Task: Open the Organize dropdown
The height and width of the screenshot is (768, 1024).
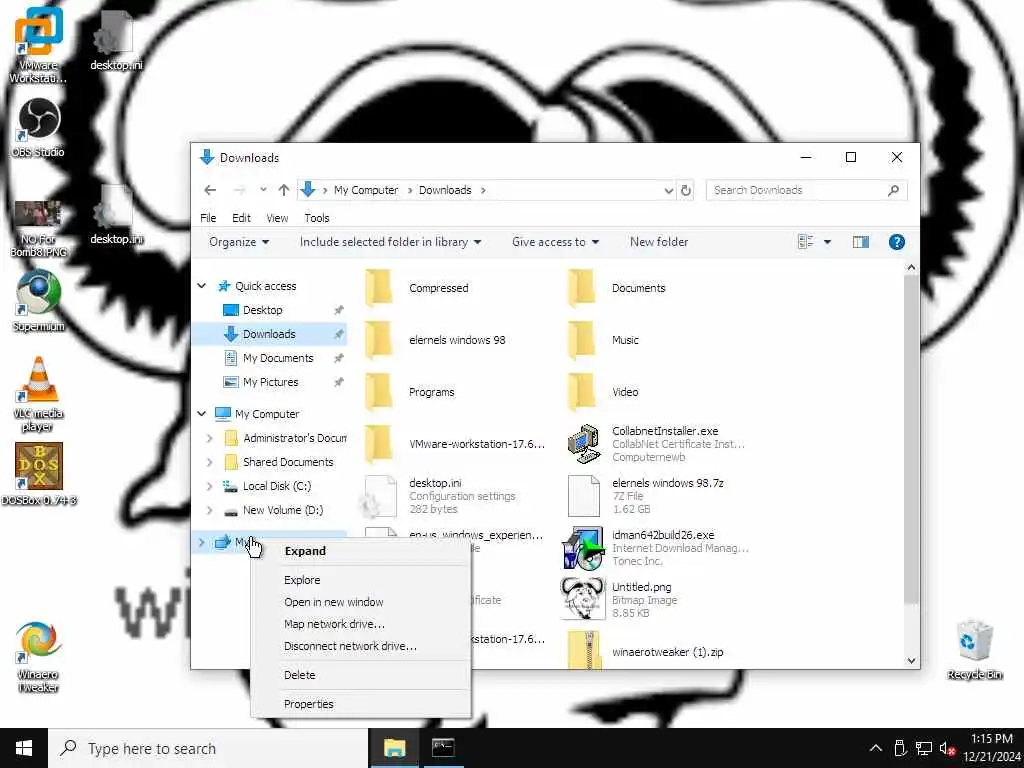Action: 239,242
